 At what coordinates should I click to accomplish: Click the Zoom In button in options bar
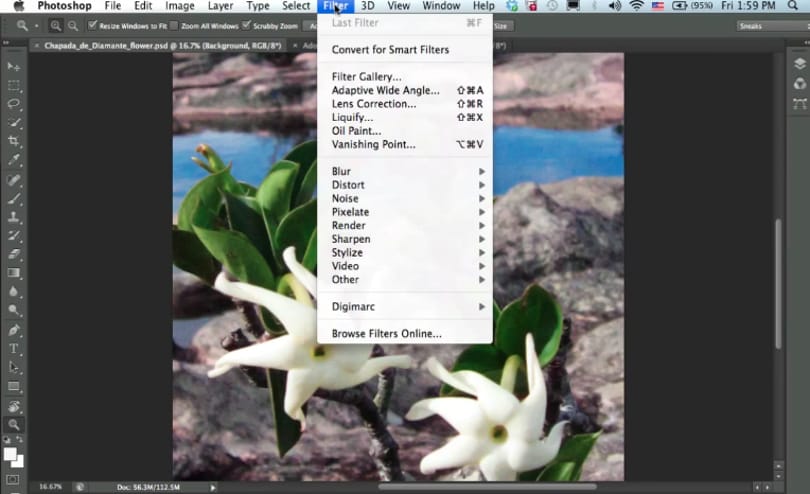55,25
